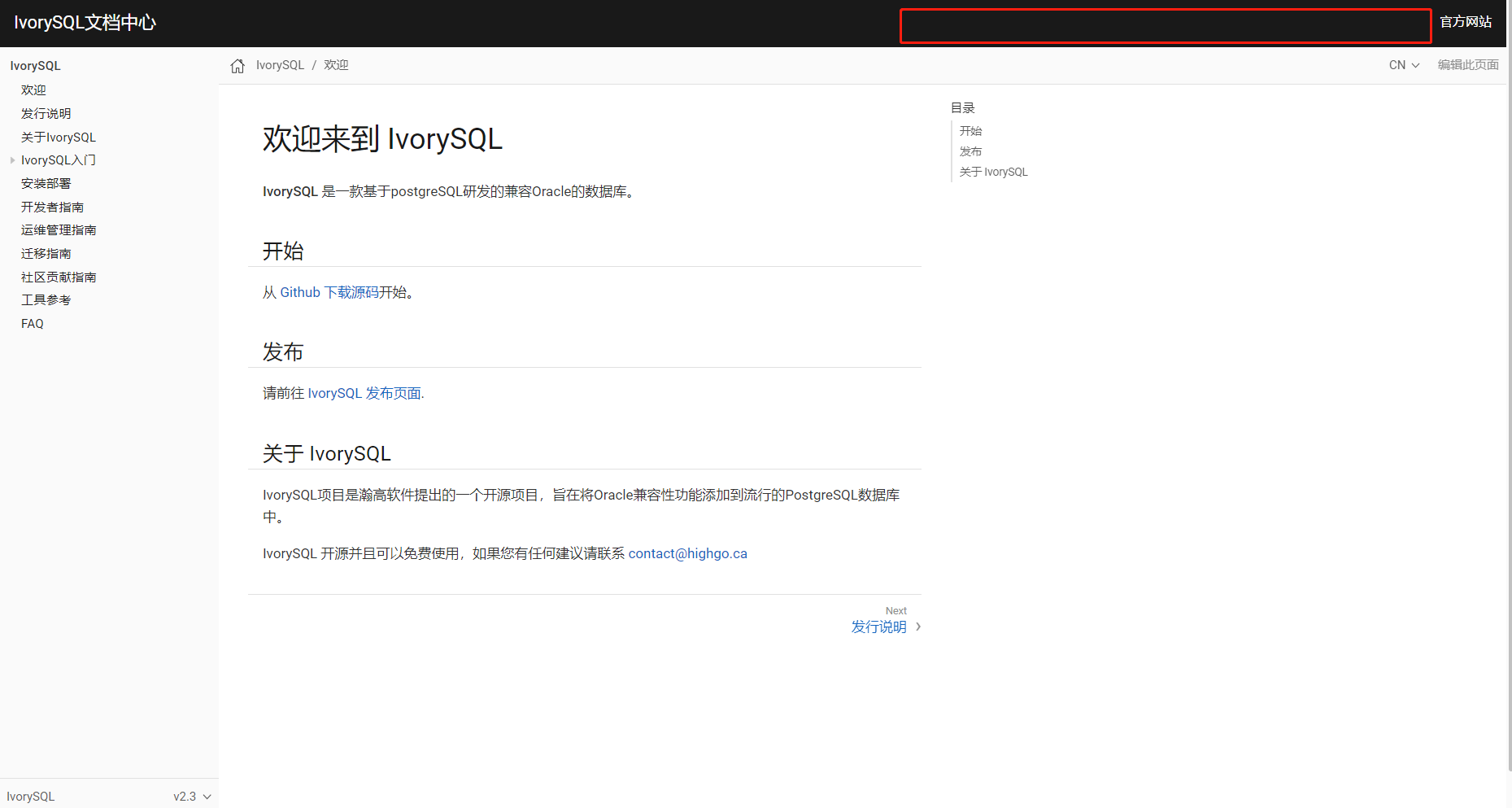Open the 官方网站 link
The image size is (1512, 808).
click(1466, 22)
